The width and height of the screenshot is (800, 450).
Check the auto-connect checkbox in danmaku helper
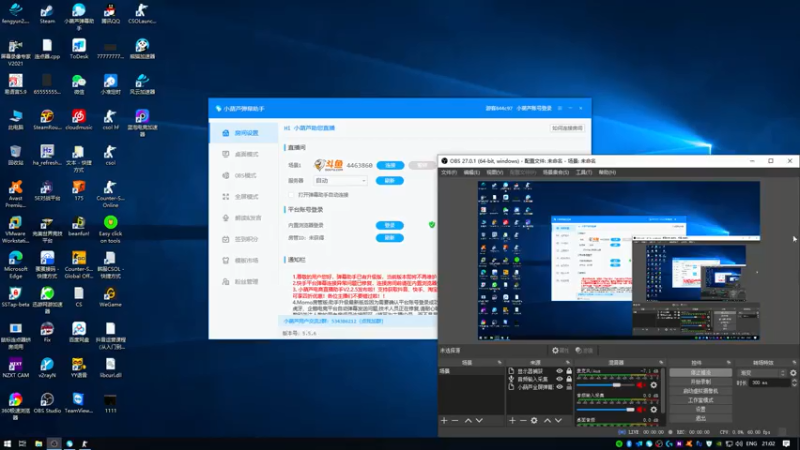(x=291, y=195)
